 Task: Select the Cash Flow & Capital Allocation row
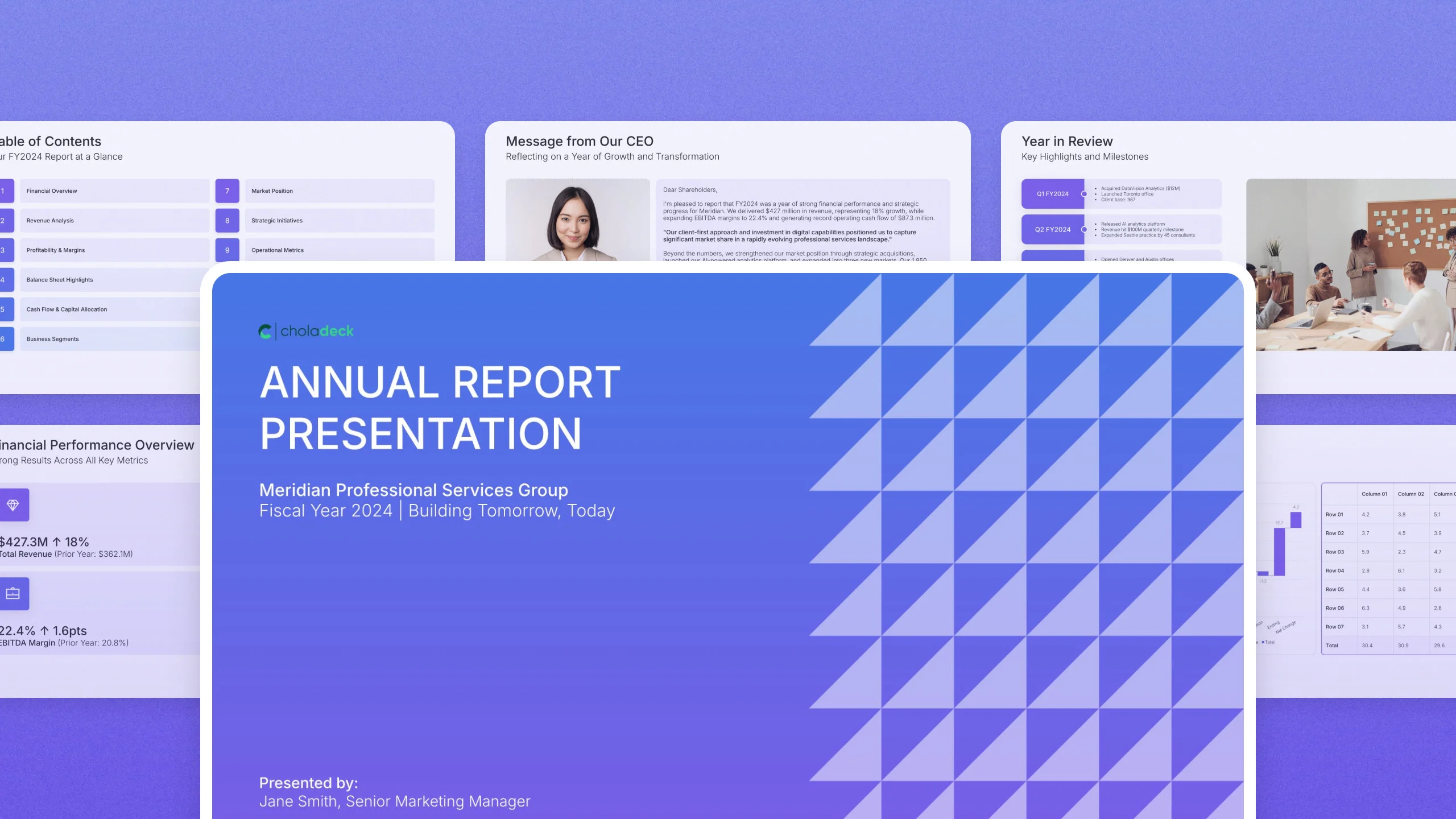(x=110, y=309)
